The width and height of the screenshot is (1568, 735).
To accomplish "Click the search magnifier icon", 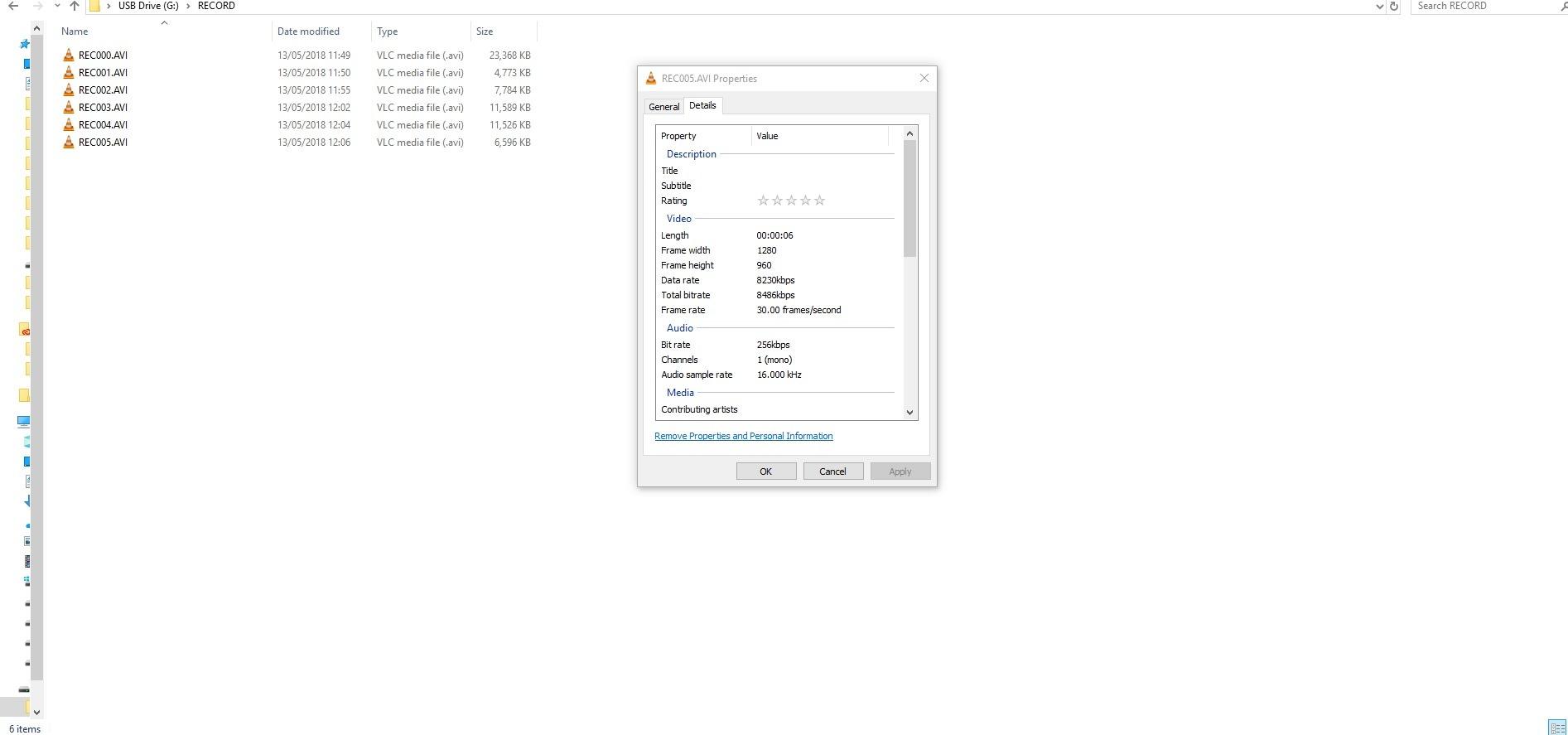I will (x=1562, y=6).
